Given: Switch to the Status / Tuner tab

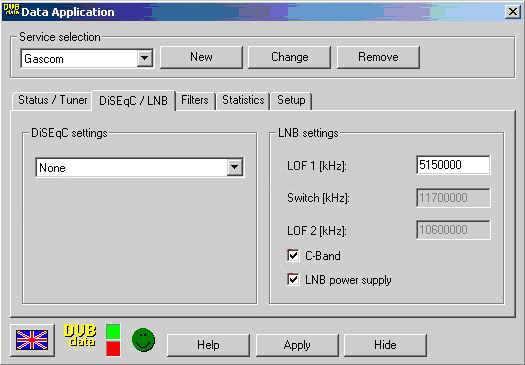Looking at the screenshot, I should point(52,100).
